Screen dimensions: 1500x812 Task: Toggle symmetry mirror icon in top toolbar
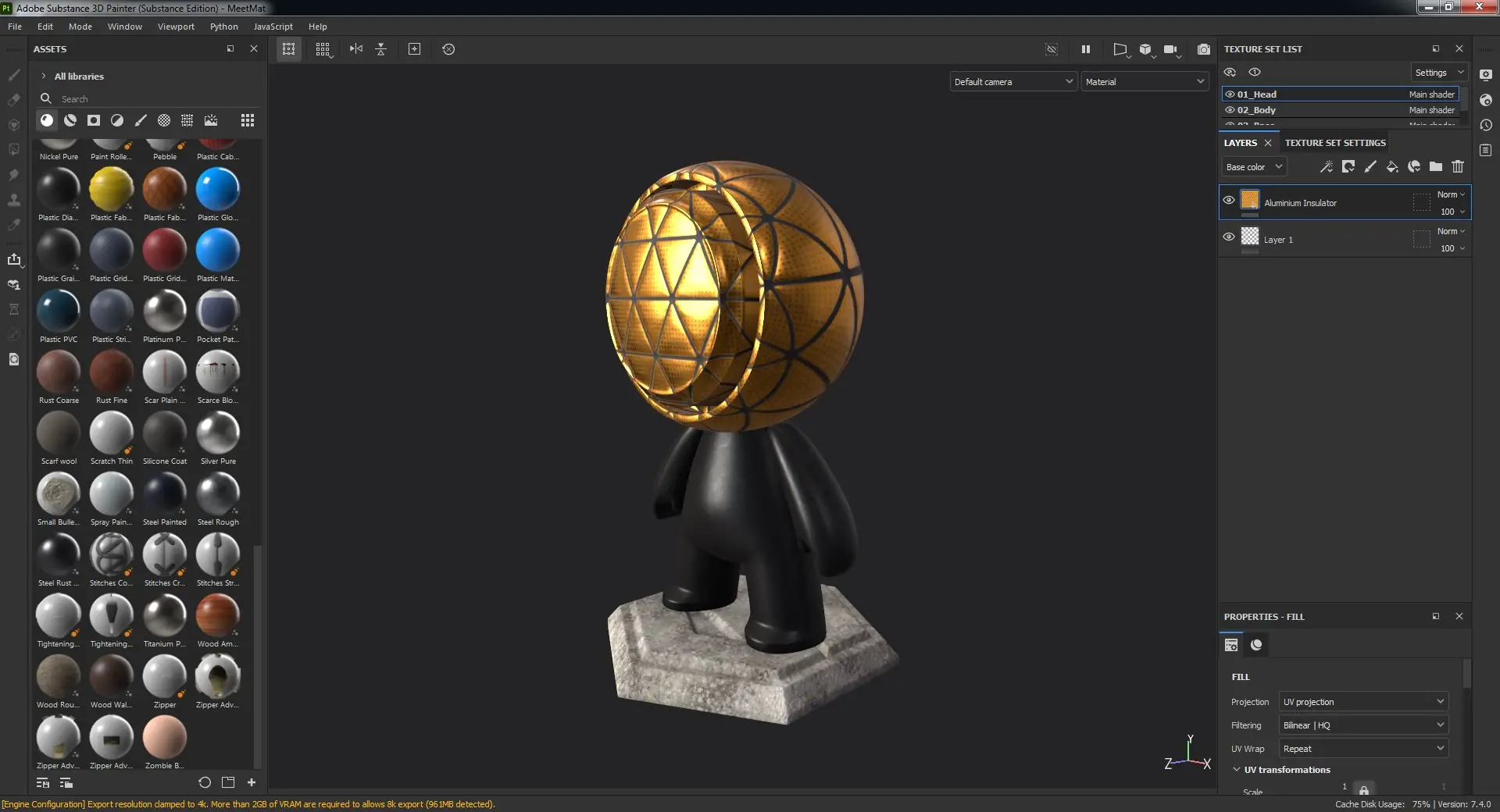(x=356, y=49)
